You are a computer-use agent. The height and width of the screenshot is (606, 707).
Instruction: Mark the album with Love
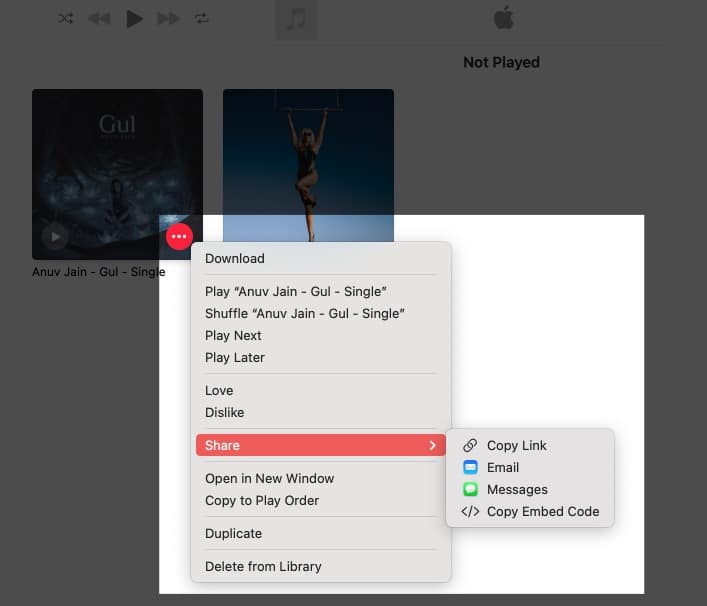click(x=321, y=390)
